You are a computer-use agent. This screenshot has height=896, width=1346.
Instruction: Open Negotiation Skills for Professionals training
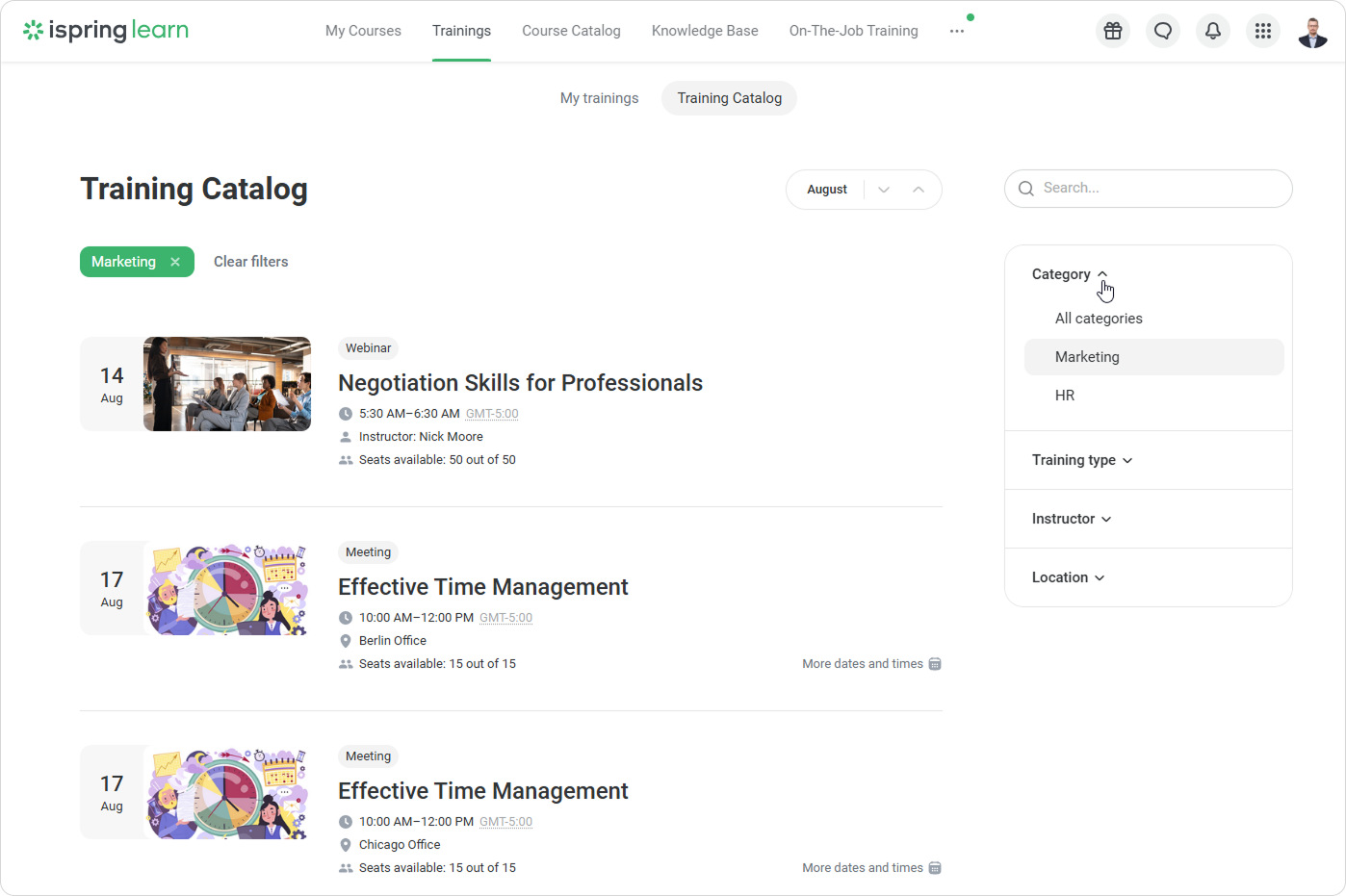click(x=520, y=383)
